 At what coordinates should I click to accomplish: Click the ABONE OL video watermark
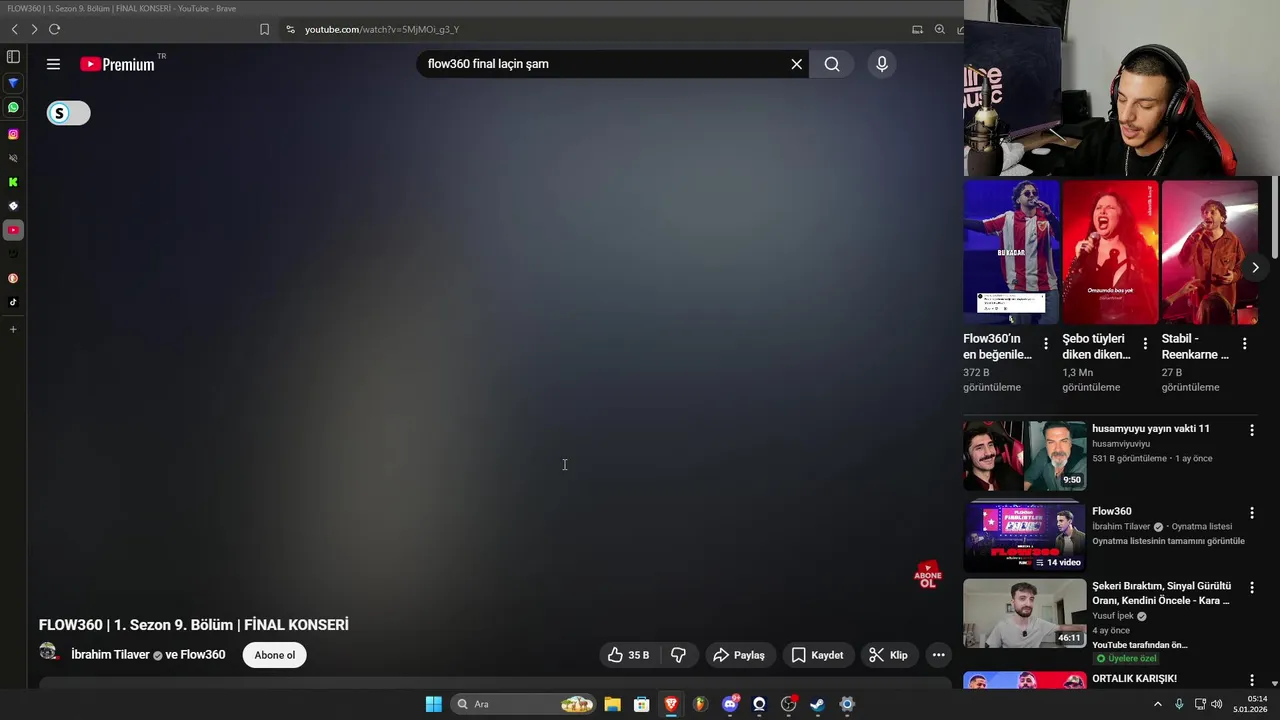[928, 574]
